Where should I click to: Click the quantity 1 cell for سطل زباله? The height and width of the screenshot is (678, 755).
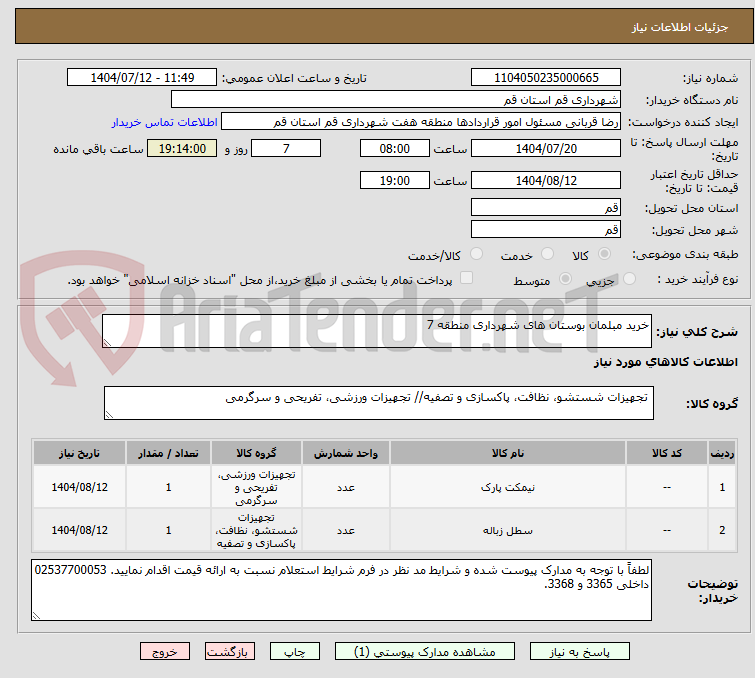[168, 530]
